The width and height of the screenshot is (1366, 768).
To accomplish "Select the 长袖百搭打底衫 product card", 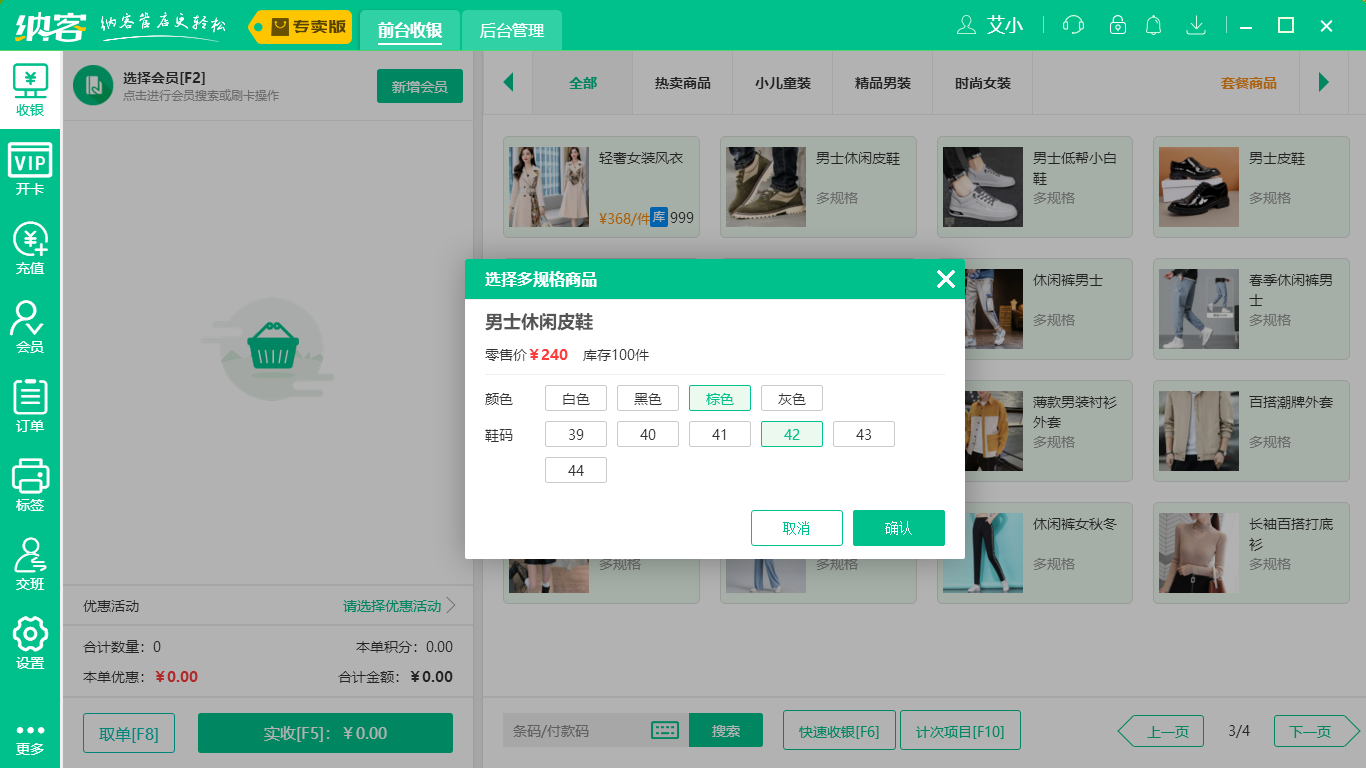I will coord(1251,553).
